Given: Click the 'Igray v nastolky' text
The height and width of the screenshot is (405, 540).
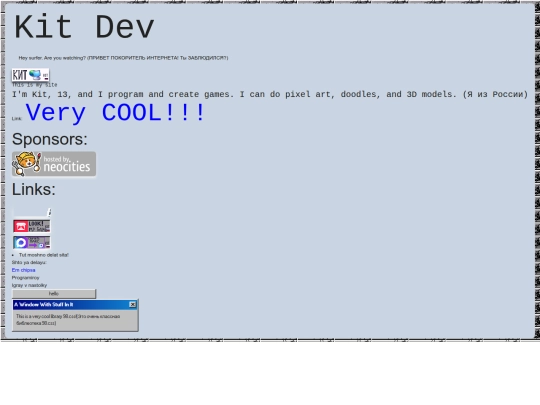Looking at the screenshot, I should (x=29, y=285).
